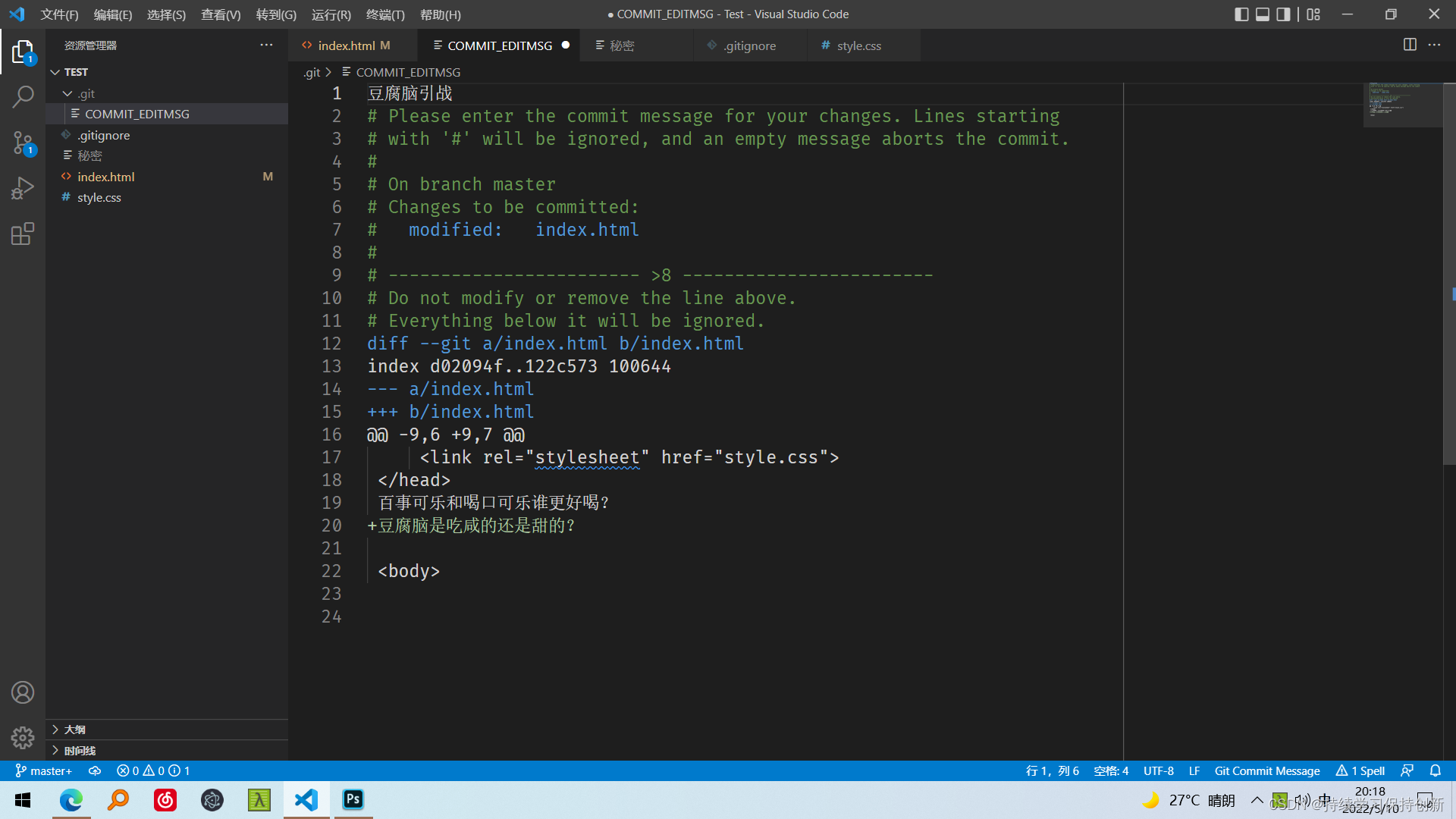Expand the 时间线 timeline section
The width and height of the screenshot is (1456, 819).
coord(167,751)
